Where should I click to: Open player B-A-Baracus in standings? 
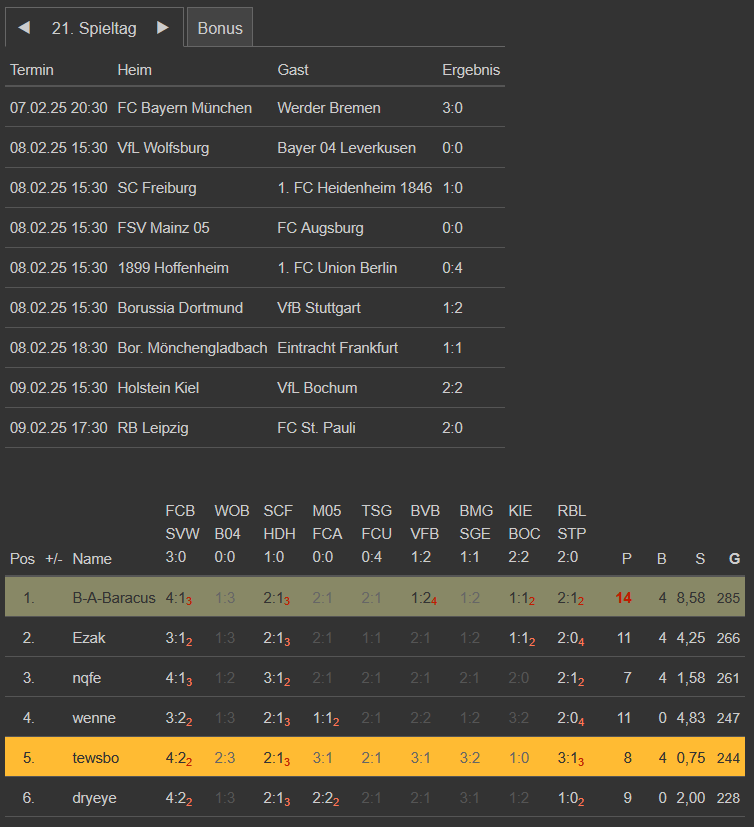pyautogui.click(x=114, y=598)
